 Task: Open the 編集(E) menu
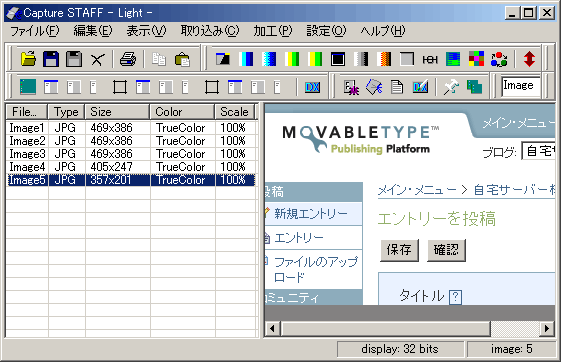point(93,31)
